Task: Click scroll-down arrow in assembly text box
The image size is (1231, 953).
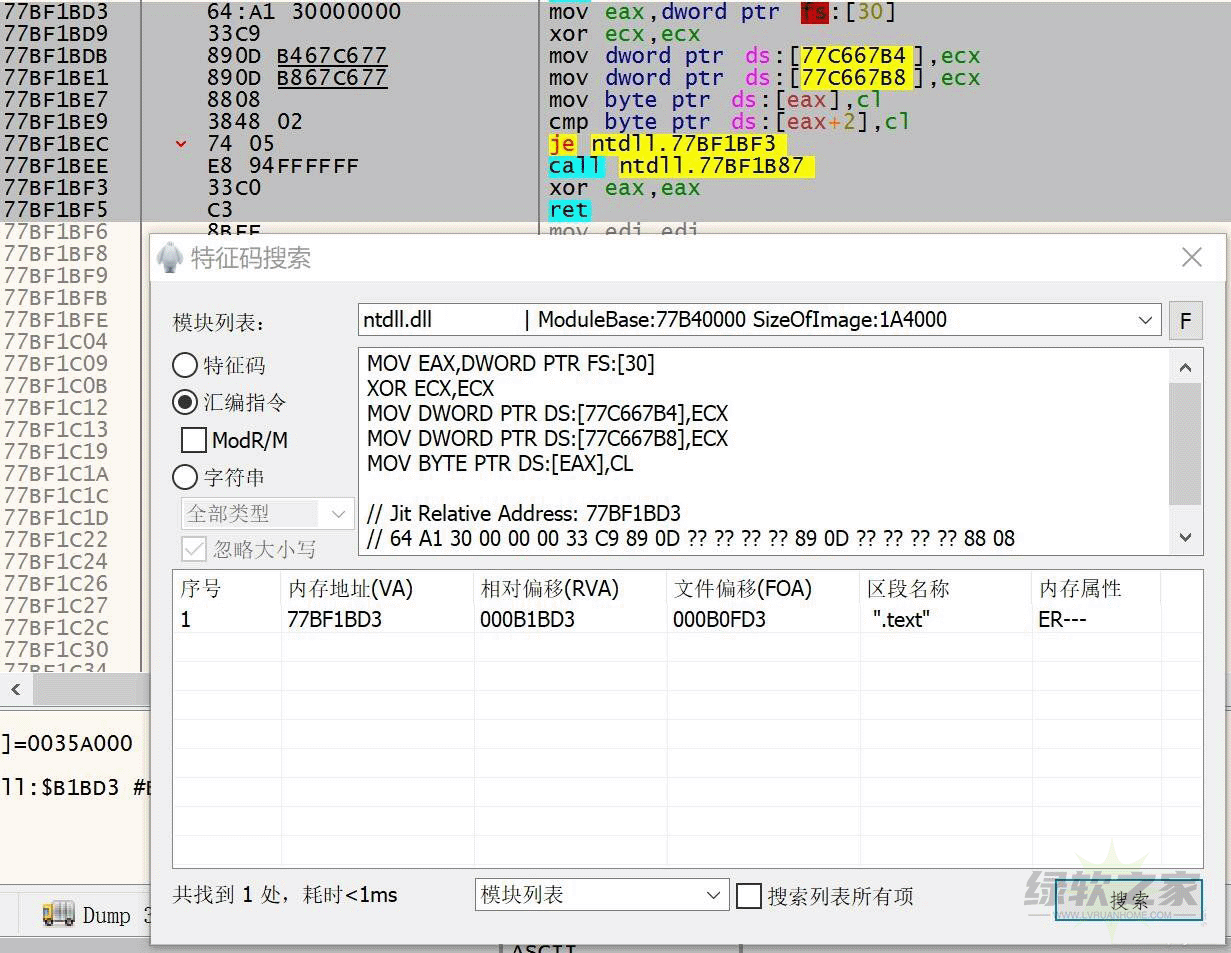Action: tap(1185, 538)
